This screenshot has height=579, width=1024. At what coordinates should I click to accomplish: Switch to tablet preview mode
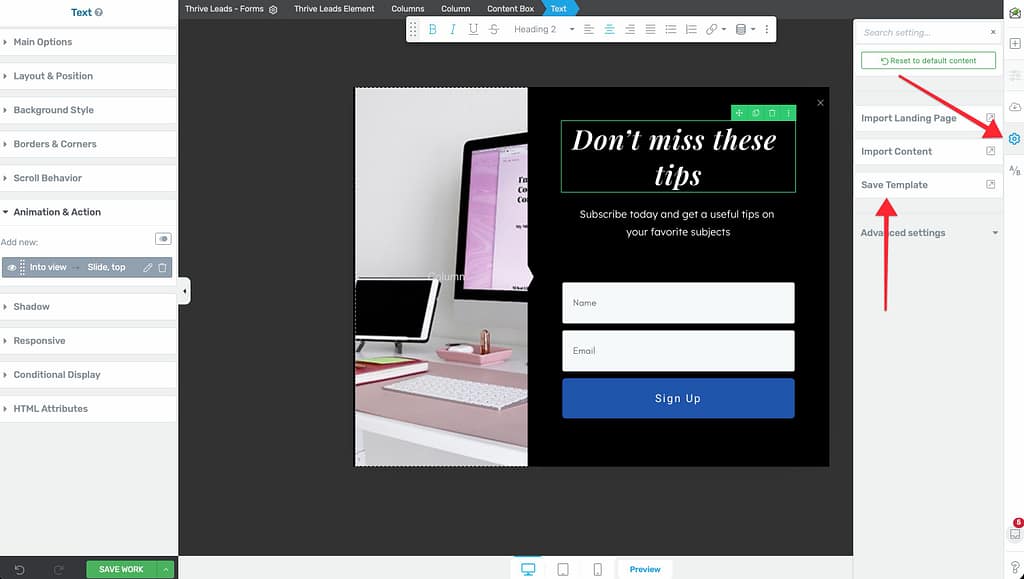pyautogui.click(x=563, y=569)
